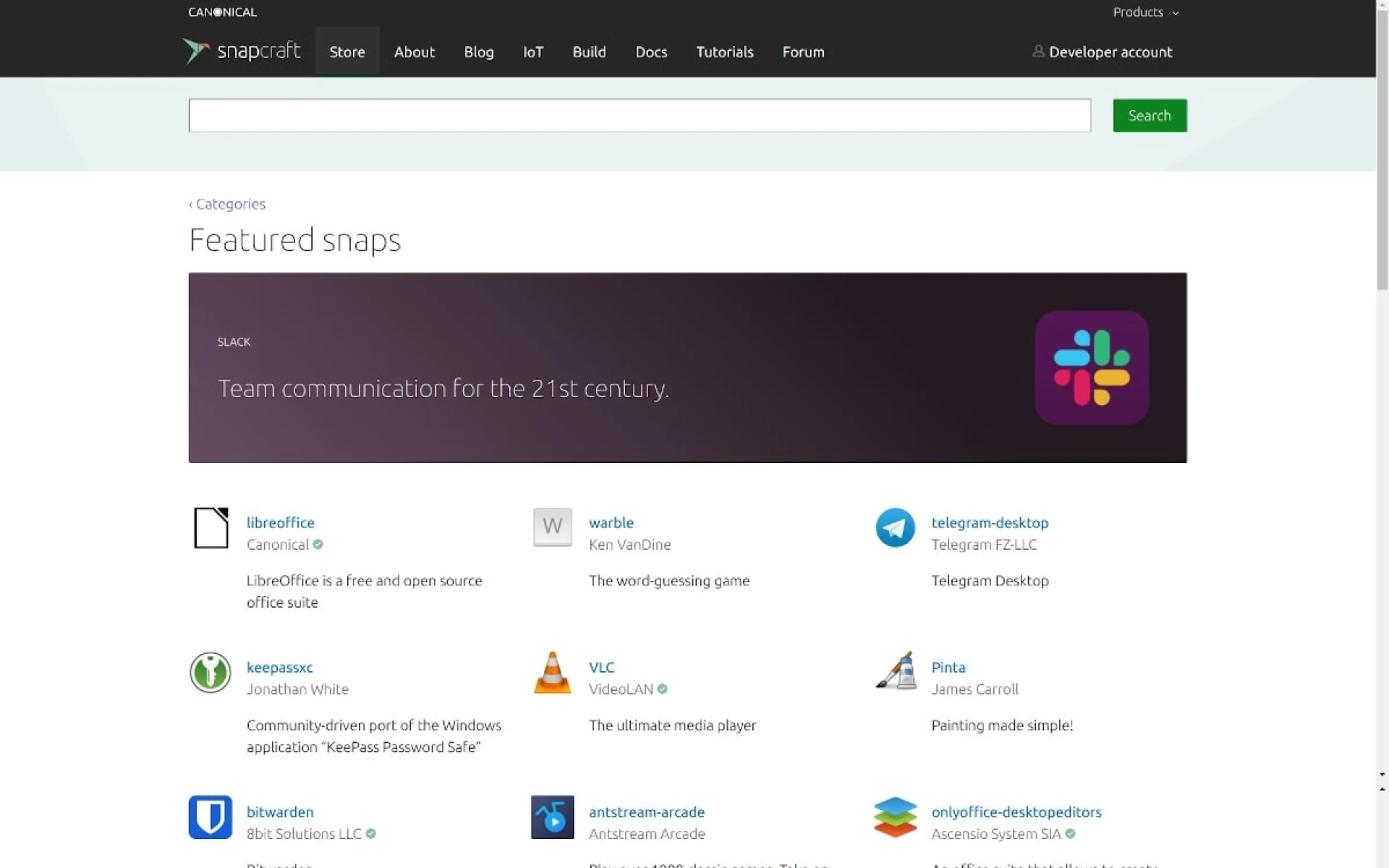Click the page vertical scrollbar
This screenshot has height=868, width=1389.
click(1382, 434)
